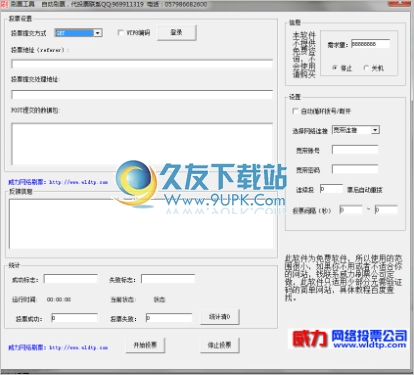Focus the vote address (referer) field

click(142, 64)
